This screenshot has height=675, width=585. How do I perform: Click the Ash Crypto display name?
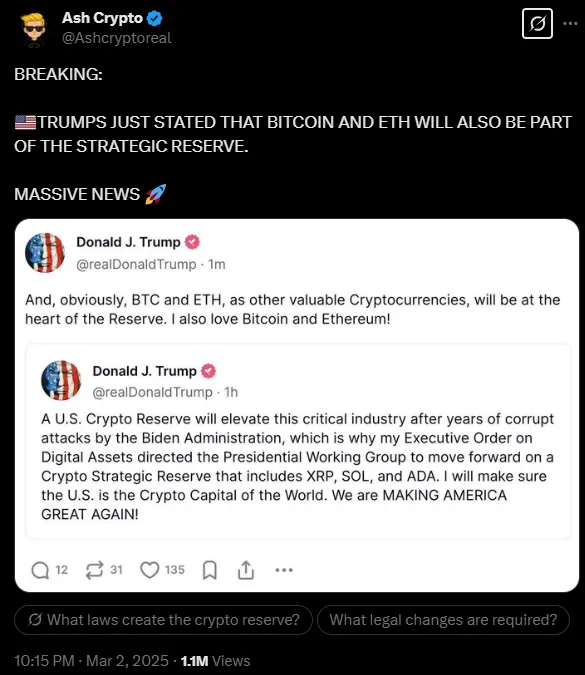[102, 18]
